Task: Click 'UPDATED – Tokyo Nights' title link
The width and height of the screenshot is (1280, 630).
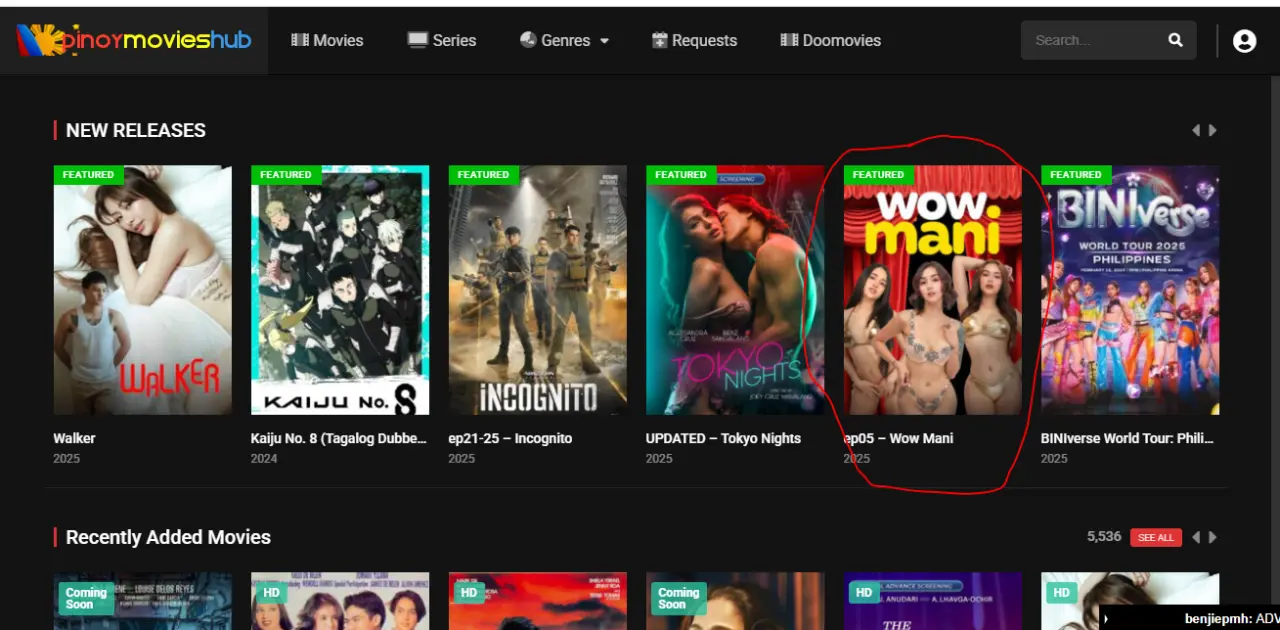Action: tap(724, 438)
